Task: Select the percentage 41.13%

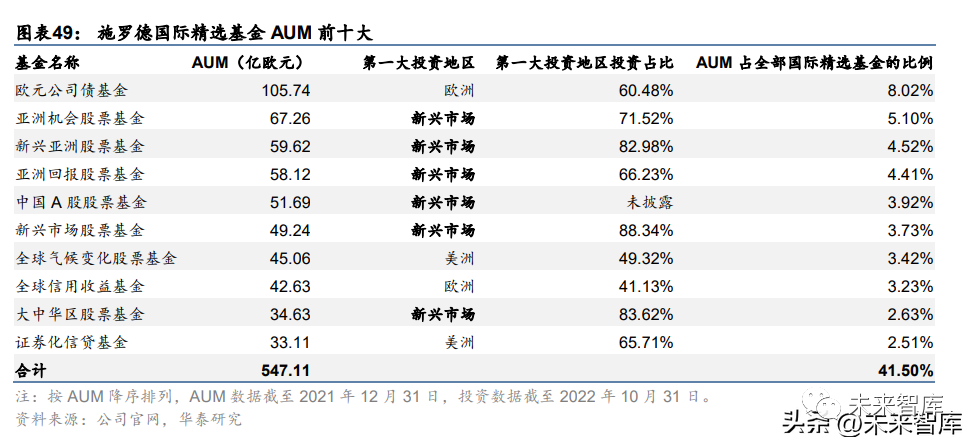Action: pyautogui.click(x=646, y=287)
